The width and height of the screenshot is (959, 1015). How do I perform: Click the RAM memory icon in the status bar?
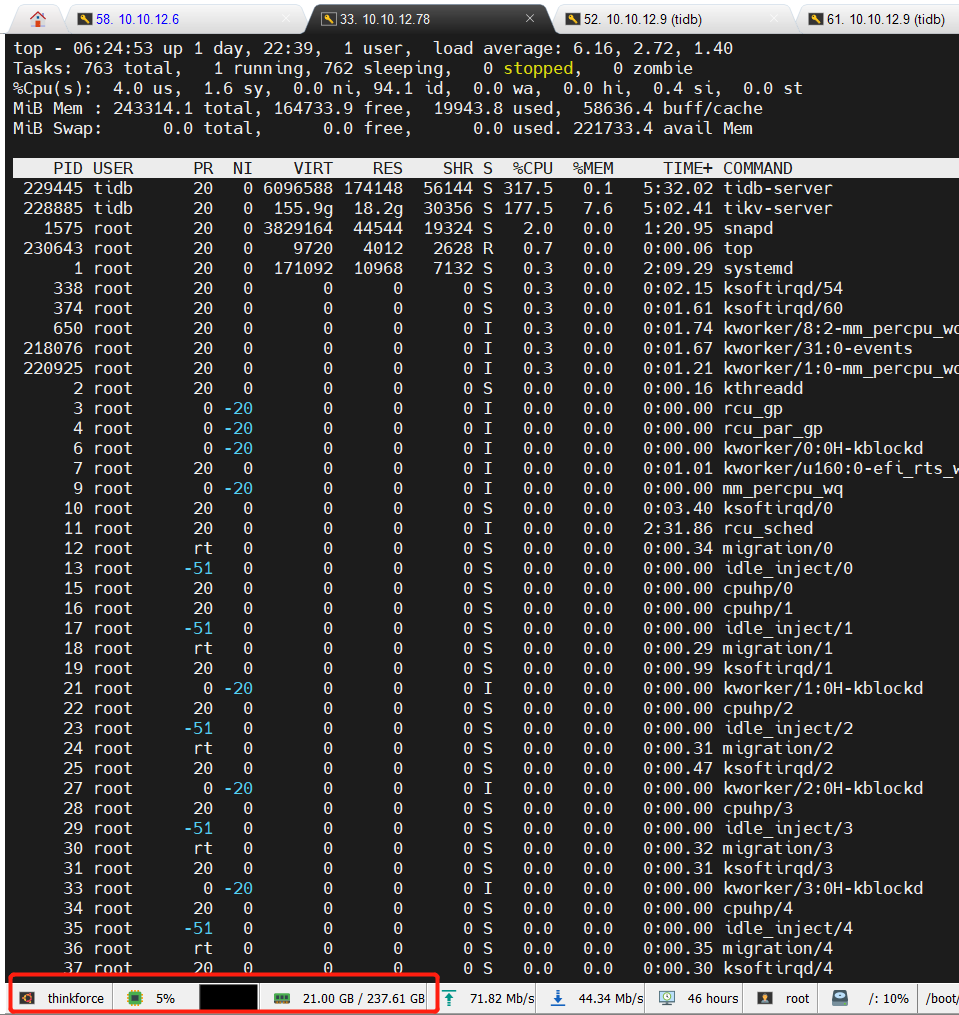282,998
